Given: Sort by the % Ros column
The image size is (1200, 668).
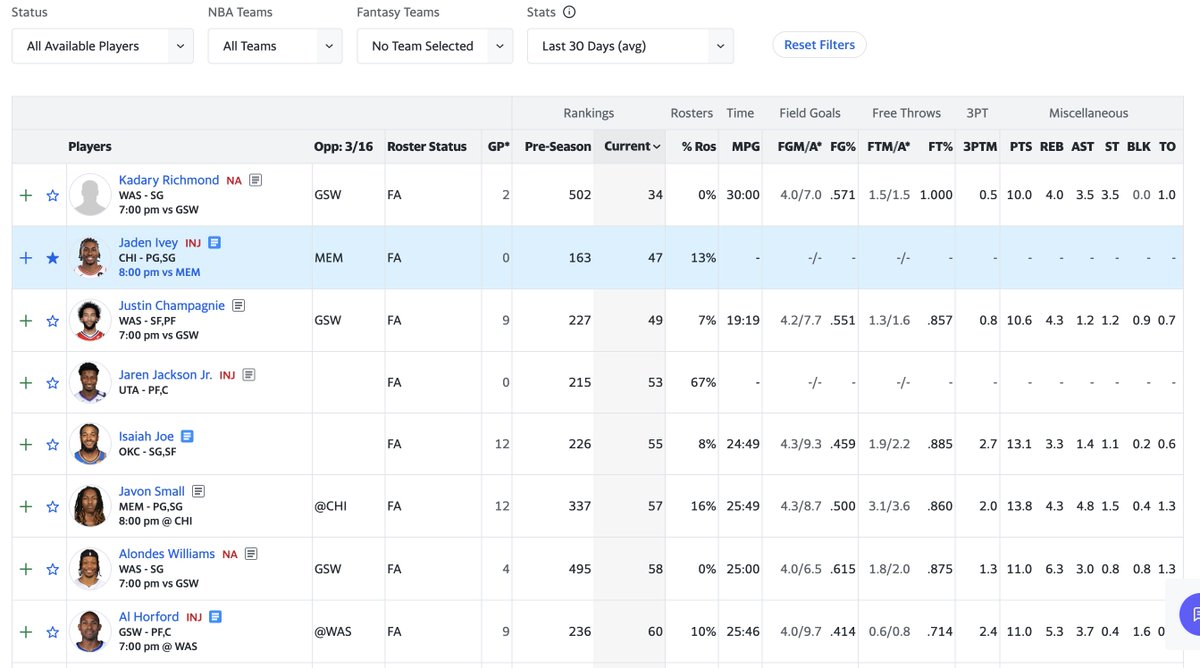Looking at the screenshot, I should pos(699,146).
